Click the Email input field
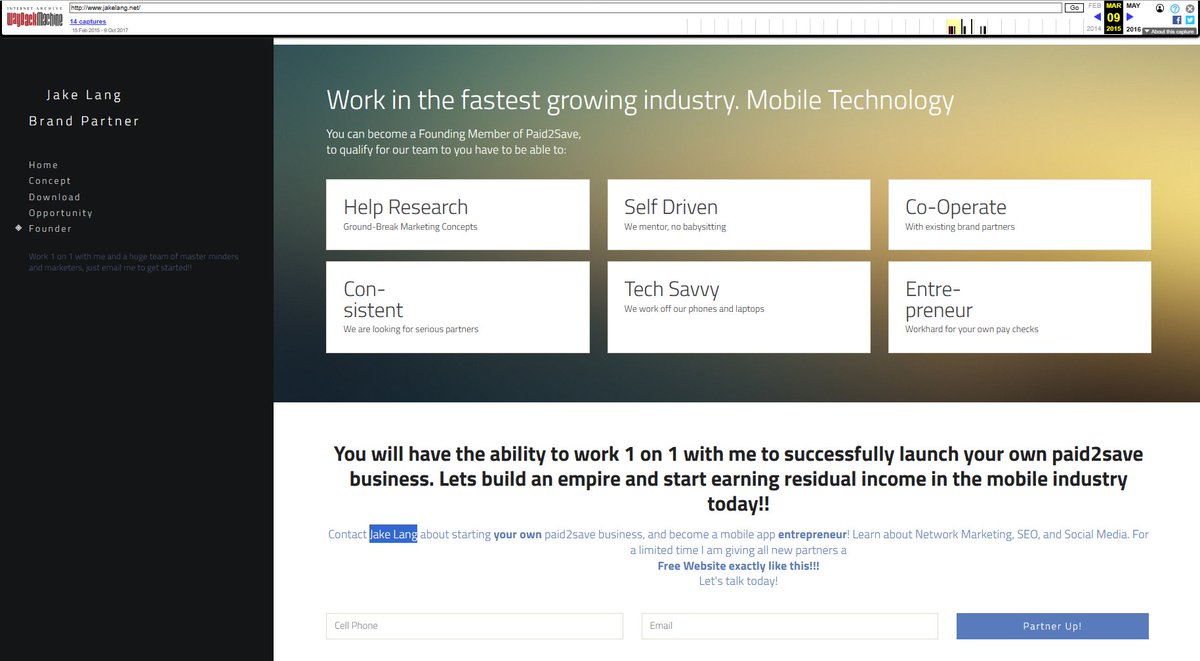Screen dimensions: 1200x661 click(x=790, y=626)
